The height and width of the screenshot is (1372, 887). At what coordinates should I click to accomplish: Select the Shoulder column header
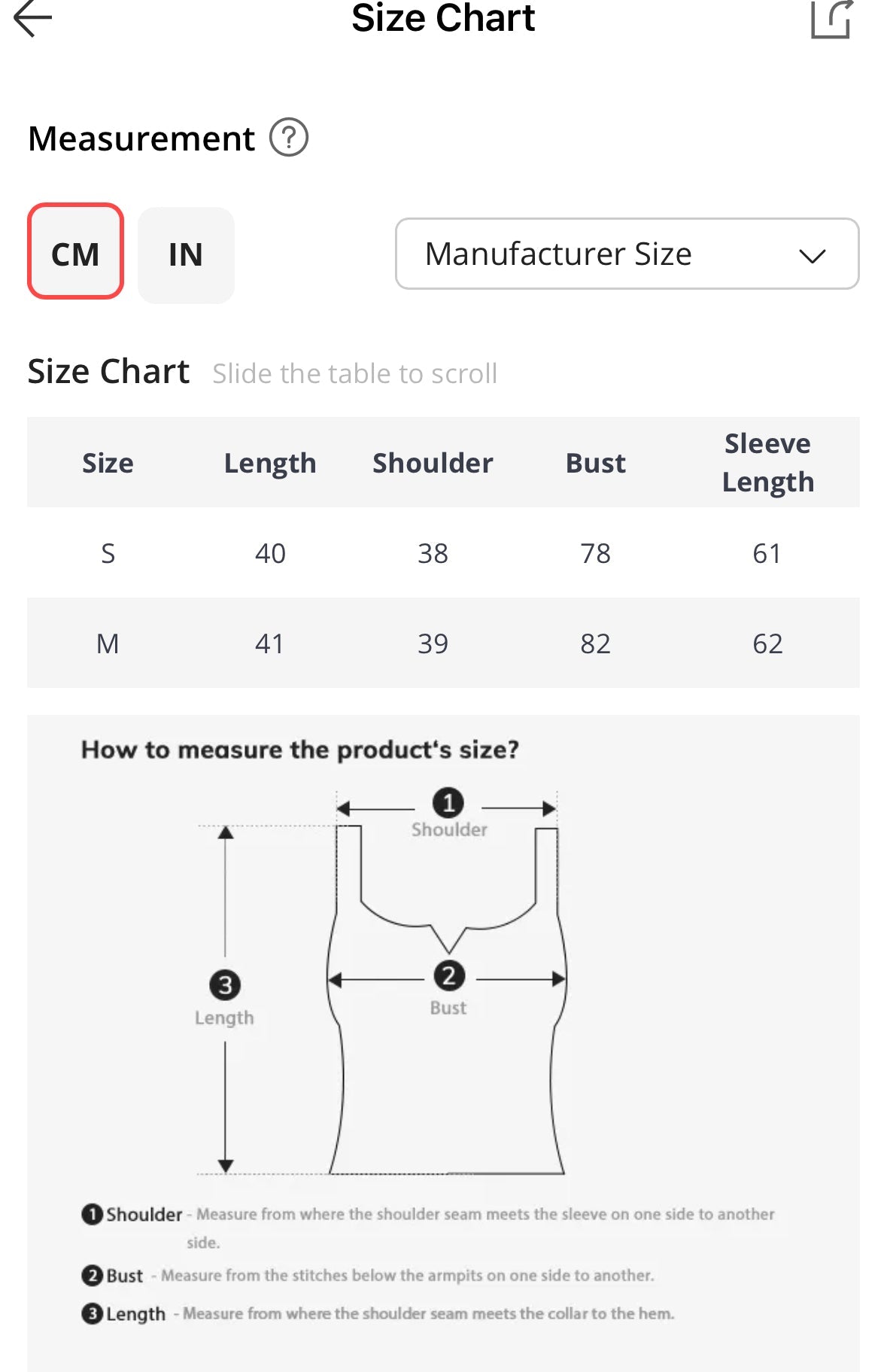click(433, 463)
